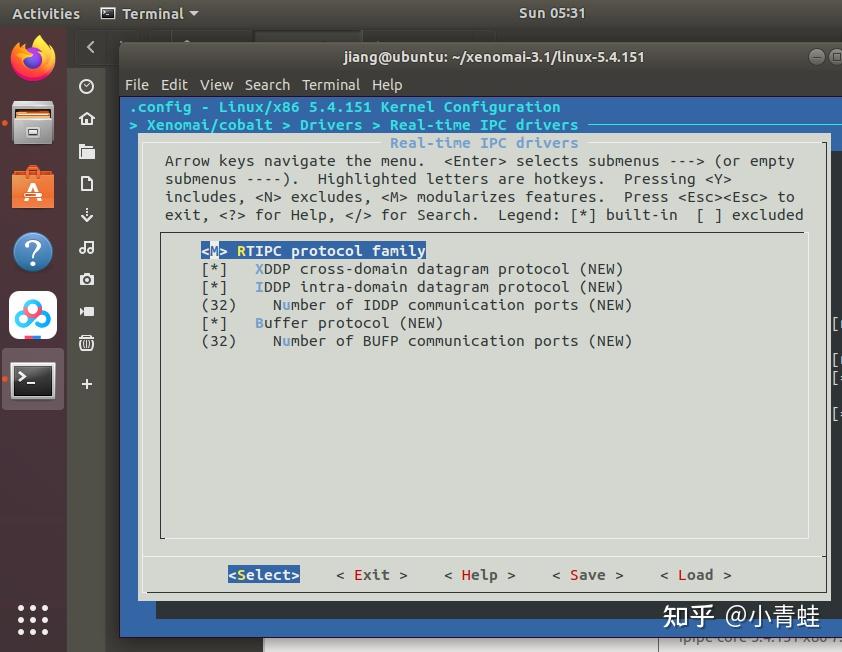This screenshot has height=652, width=842.
Task: Open Firefox from the dock
Action: (x=33, y=58)
